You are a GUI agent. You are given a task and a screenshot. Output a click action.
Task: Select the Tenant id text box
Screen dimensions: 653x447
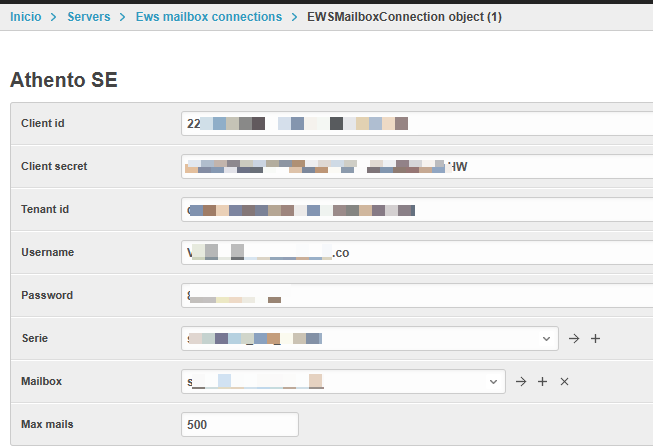417,210
